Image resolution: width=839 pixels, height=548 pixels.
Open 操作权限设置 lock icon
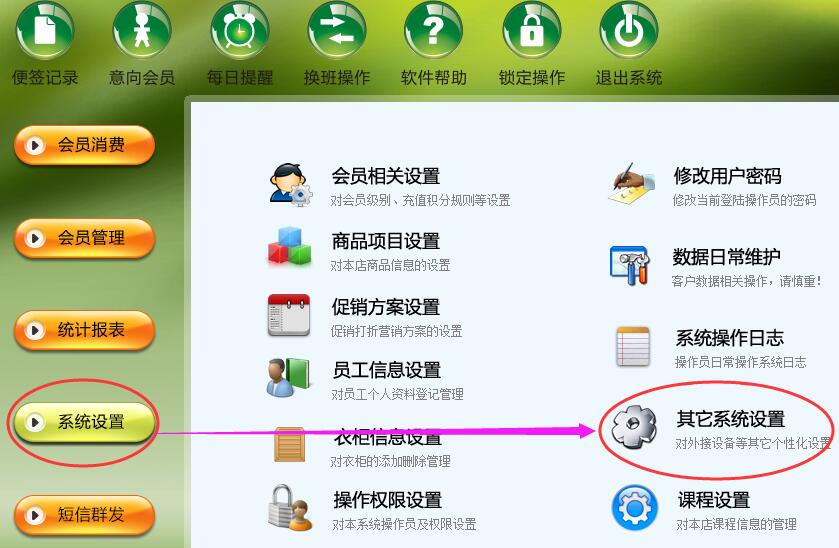(x=290, y=508)
